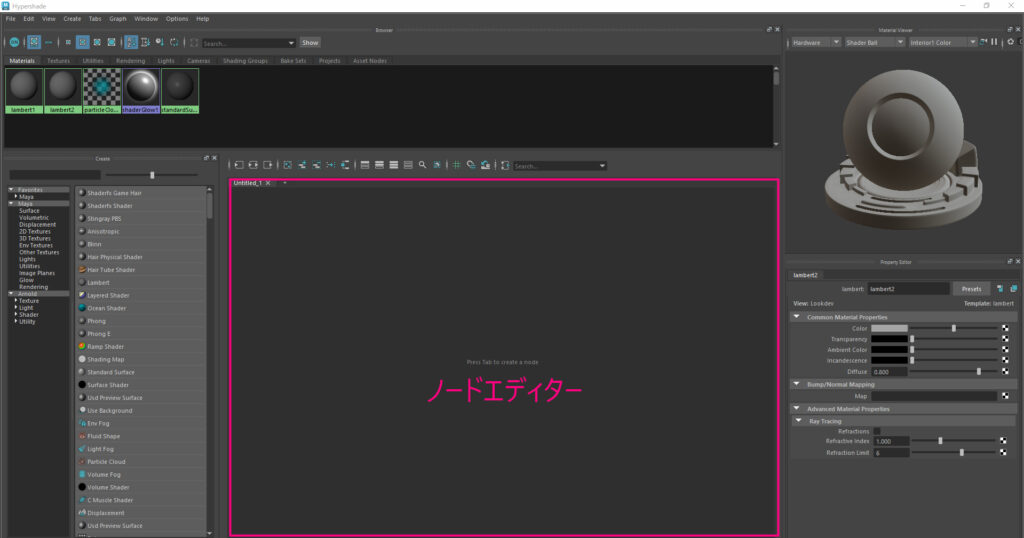Select Anisotropic shader entry
The image size is (1024, 538).
141,231
